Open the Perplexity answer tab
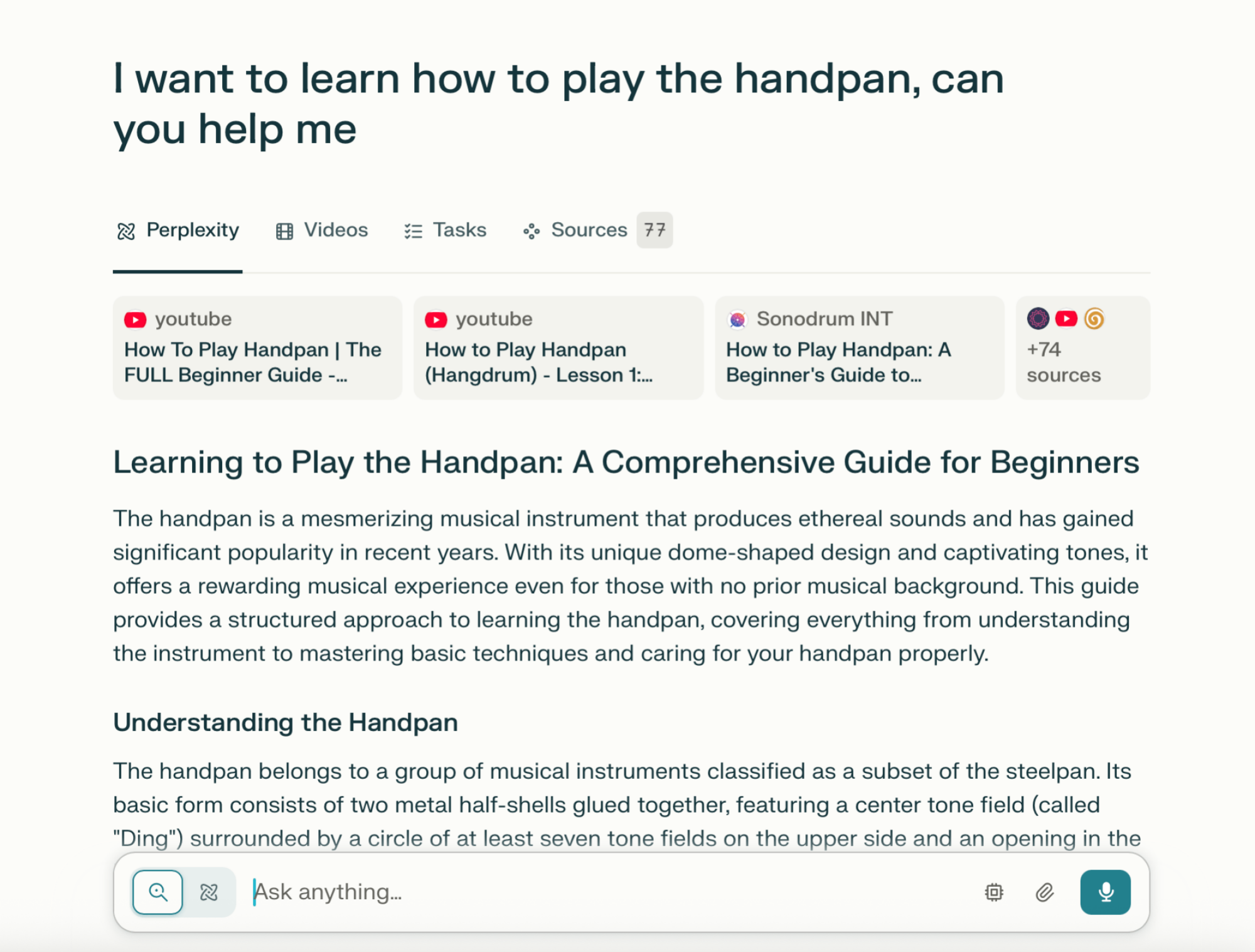The image size is (1255, 952). (178, 230)
